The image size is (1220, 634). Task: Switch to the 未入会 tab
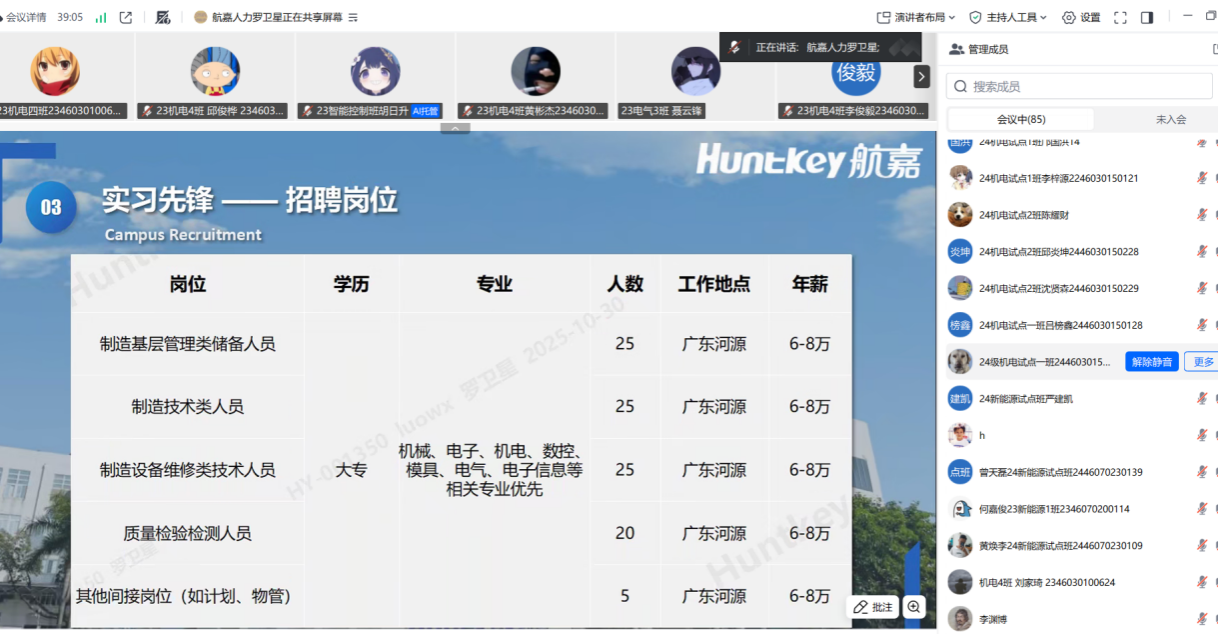(1170, 119)
